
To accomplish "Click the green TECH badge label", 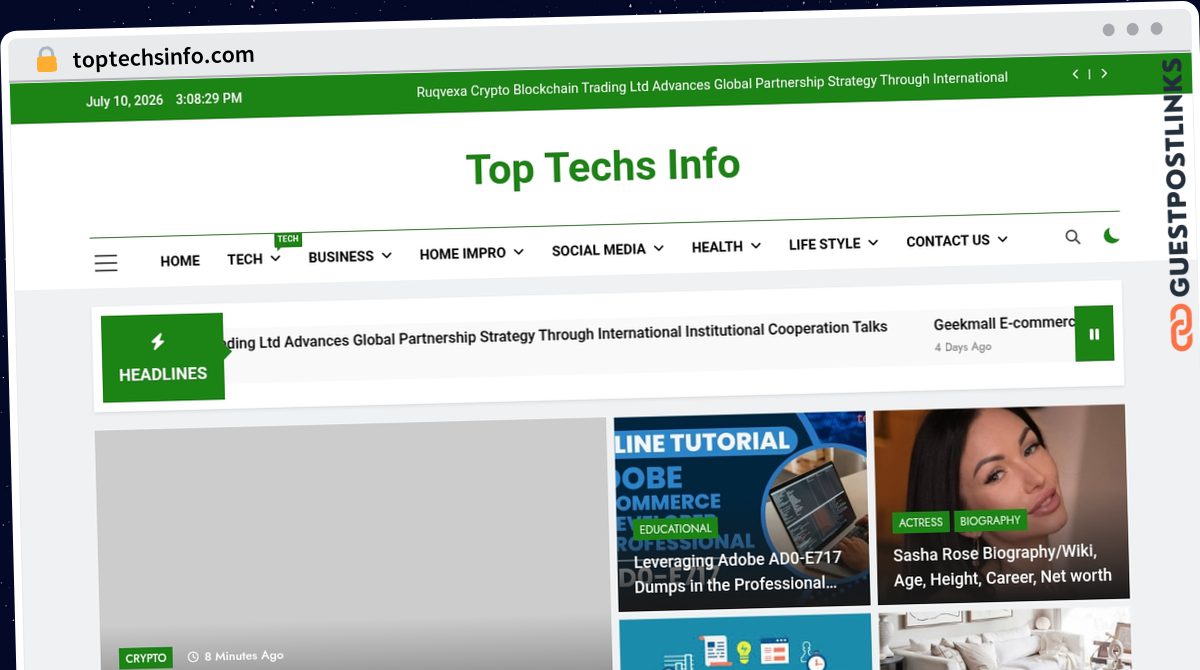I will point(288,239).
